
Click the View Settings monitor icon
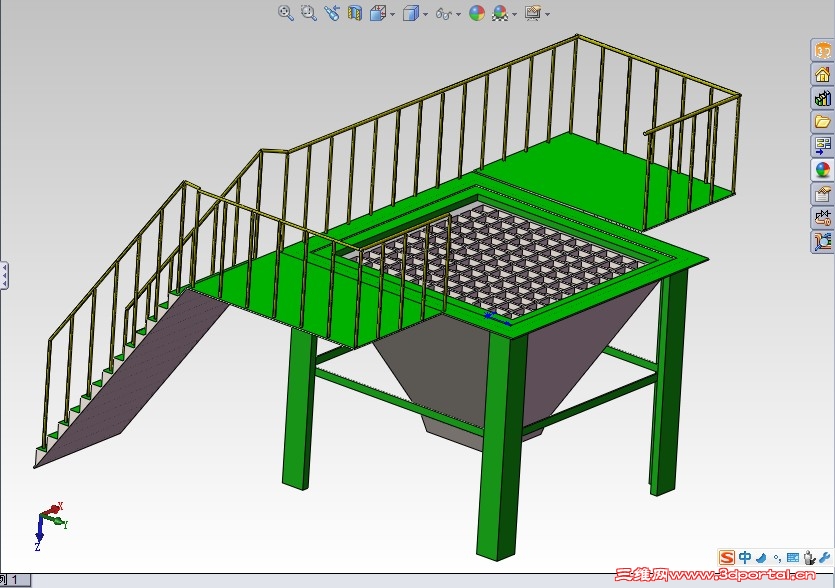533,13
